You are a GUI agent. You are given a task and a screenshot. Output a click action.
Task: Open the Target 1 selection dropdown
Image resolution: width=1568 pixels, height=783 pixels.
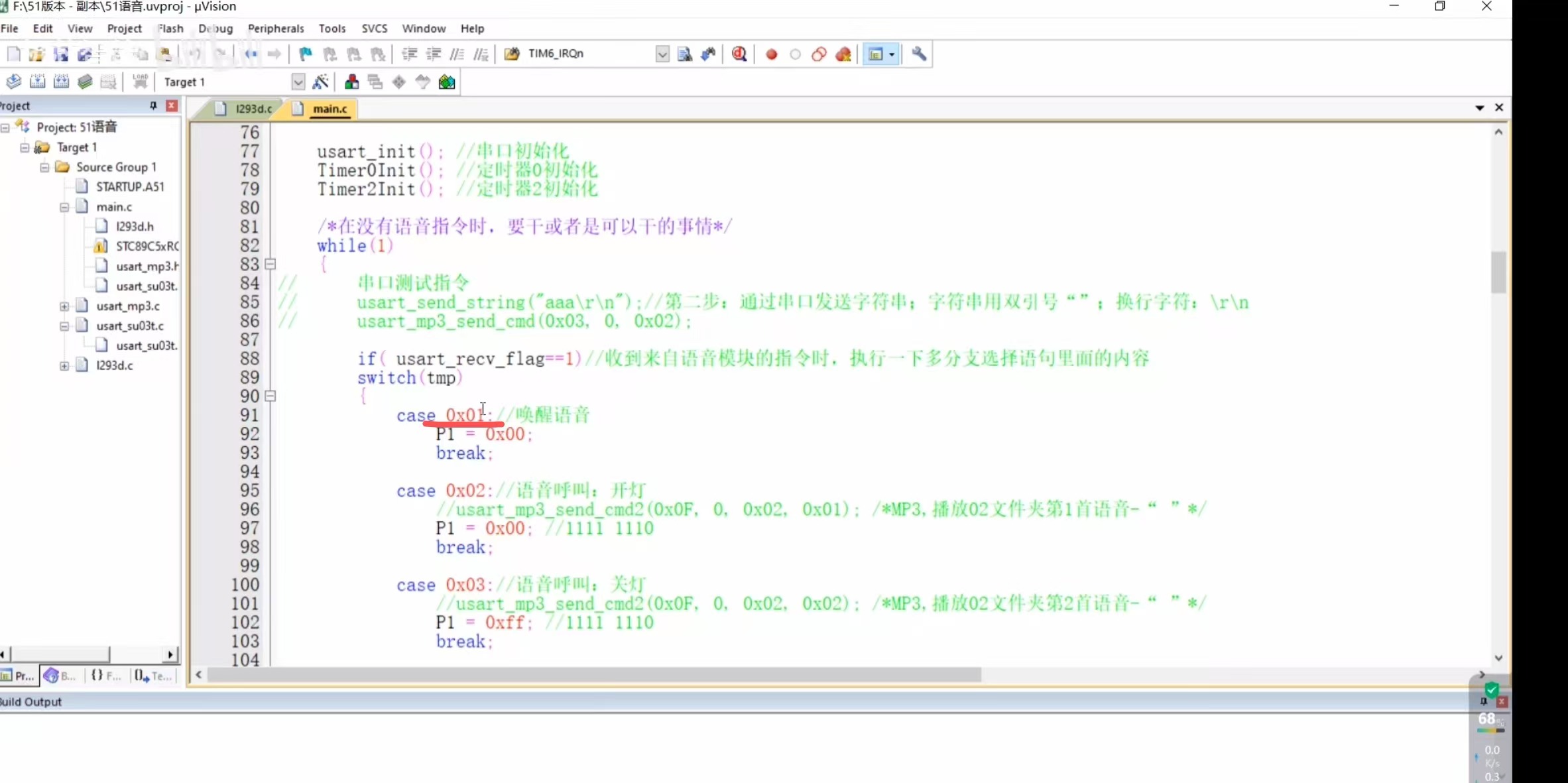[298, 82]
